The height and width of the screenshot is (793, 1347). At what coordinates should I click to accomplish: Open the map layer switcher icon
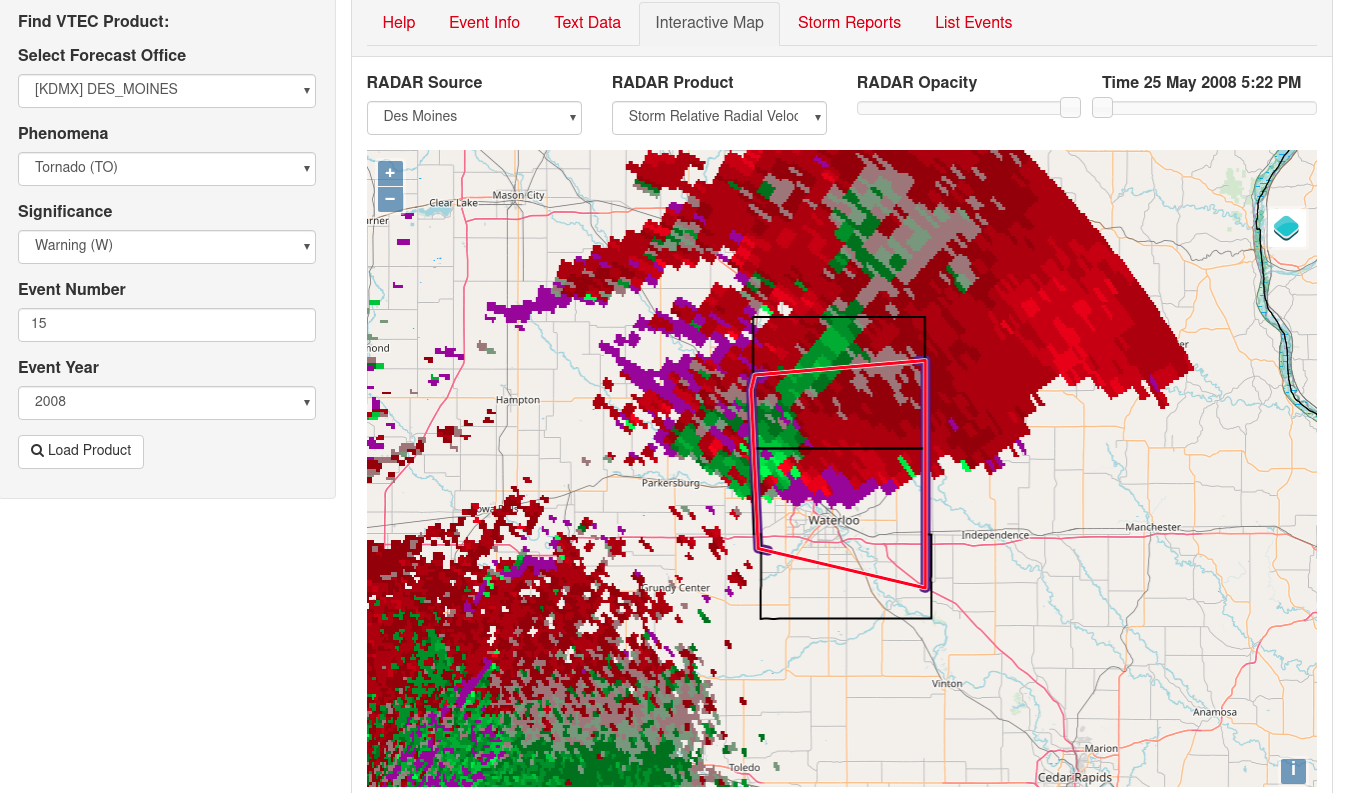[x=1286, y=228]
